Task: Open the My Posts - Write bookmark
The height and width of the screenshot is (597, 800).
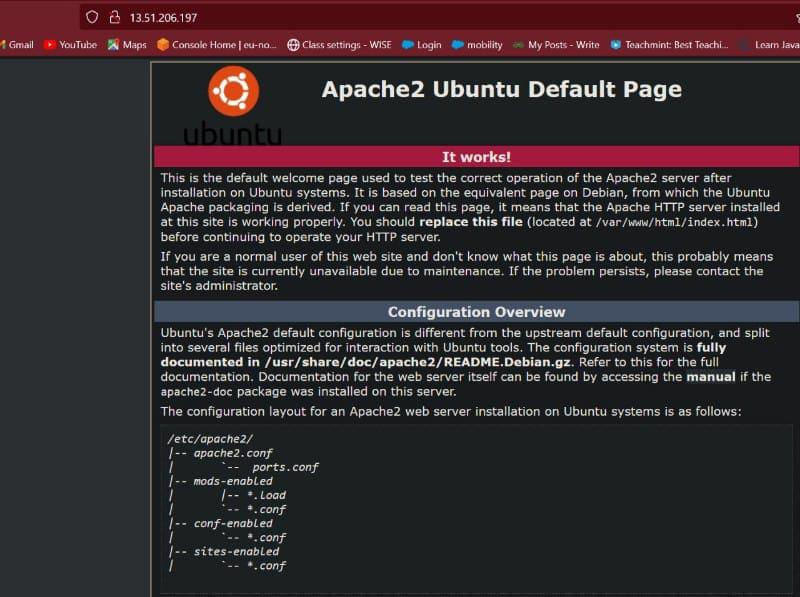Action: [x=556, y=45]
